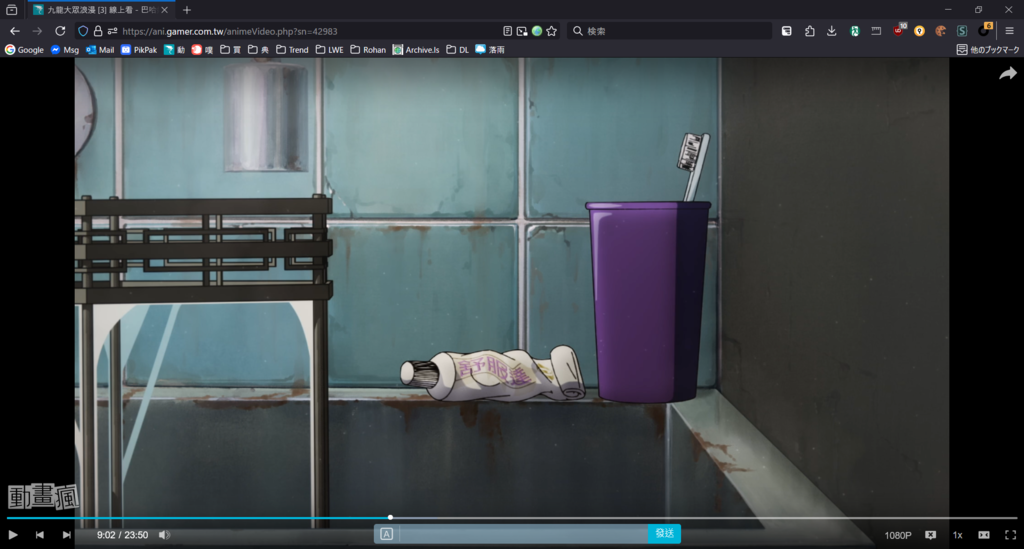Bookmark this page with star icon
This screenshot has height=549, width=1024.
[x=552, y=31]
